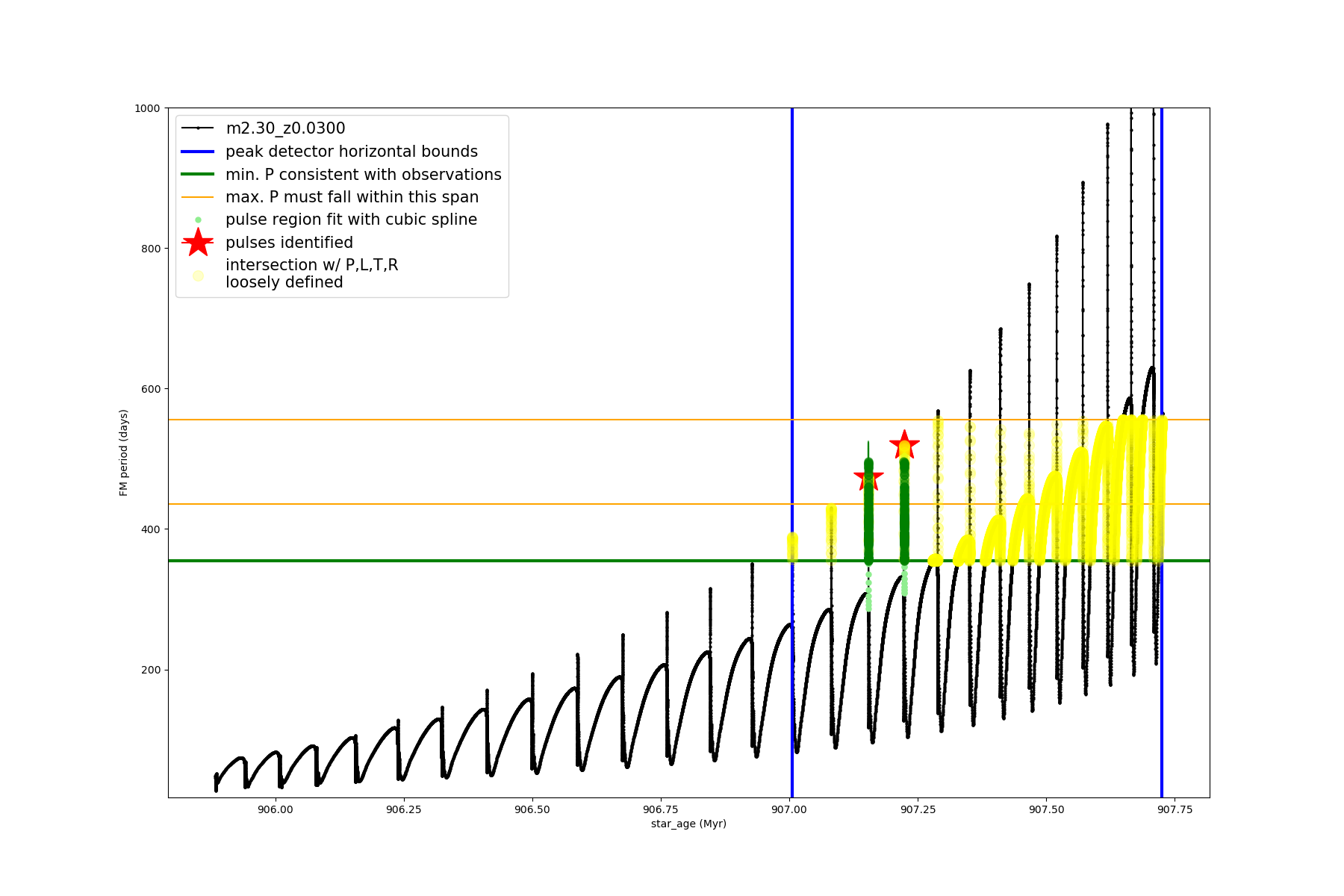
Task: Click the red star icon in the legend
Action: pyautogui.click(x=198, y=243)
